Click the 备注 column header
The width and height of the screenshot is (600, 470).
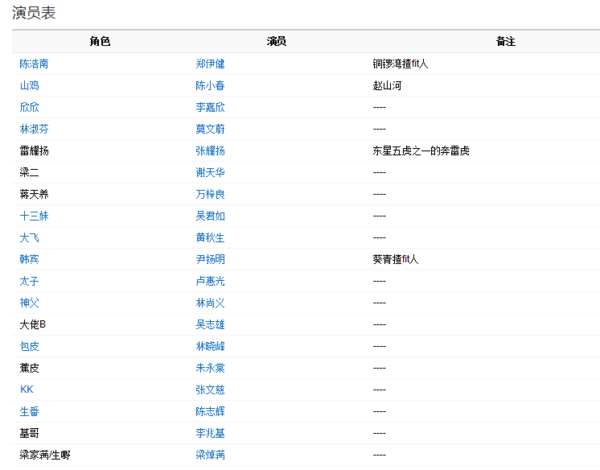(x=505, y=41)
